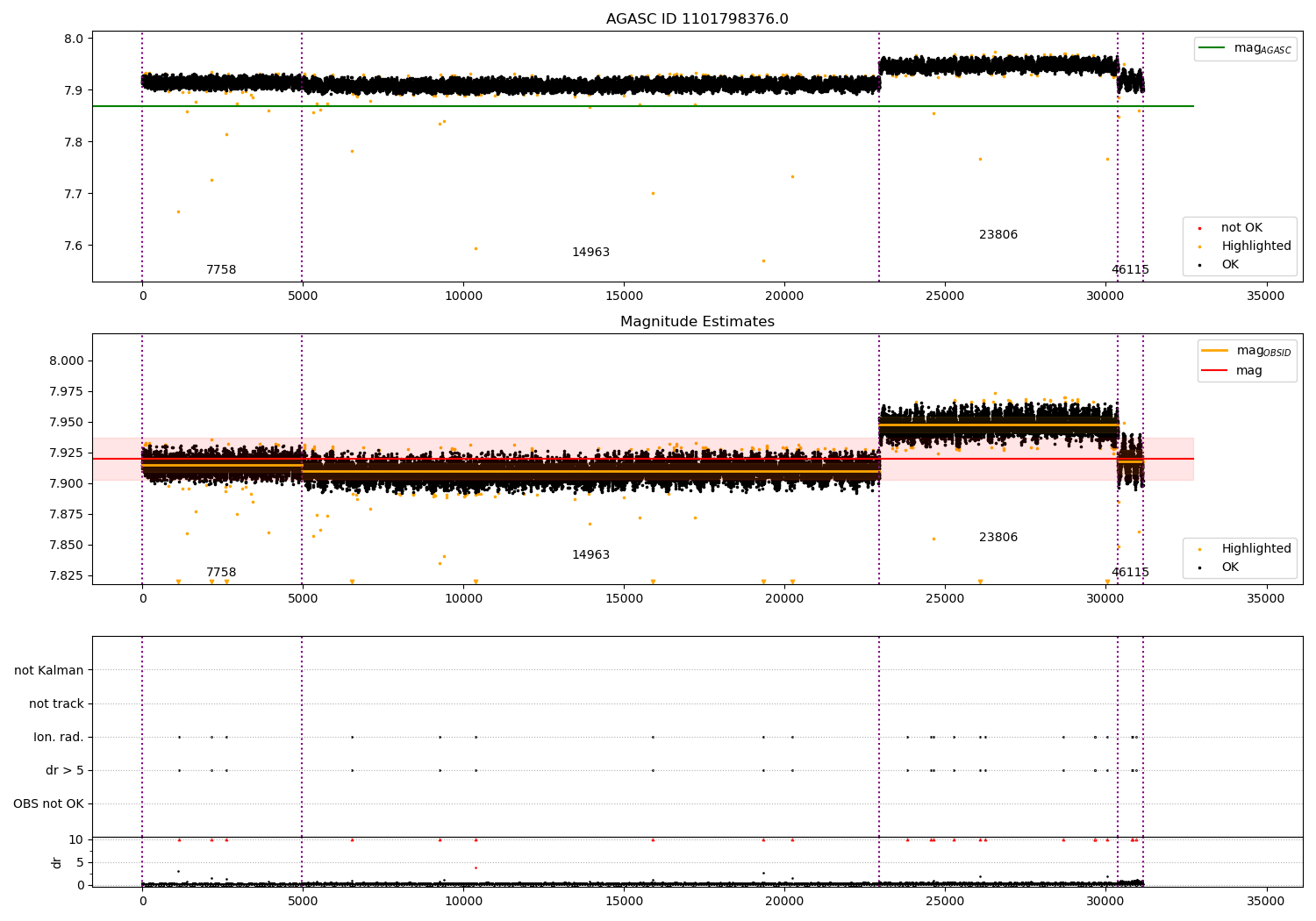Click the 15000 x-tick of the top plot
This screenshot has height=921, width=1316.
coord(624,296)
